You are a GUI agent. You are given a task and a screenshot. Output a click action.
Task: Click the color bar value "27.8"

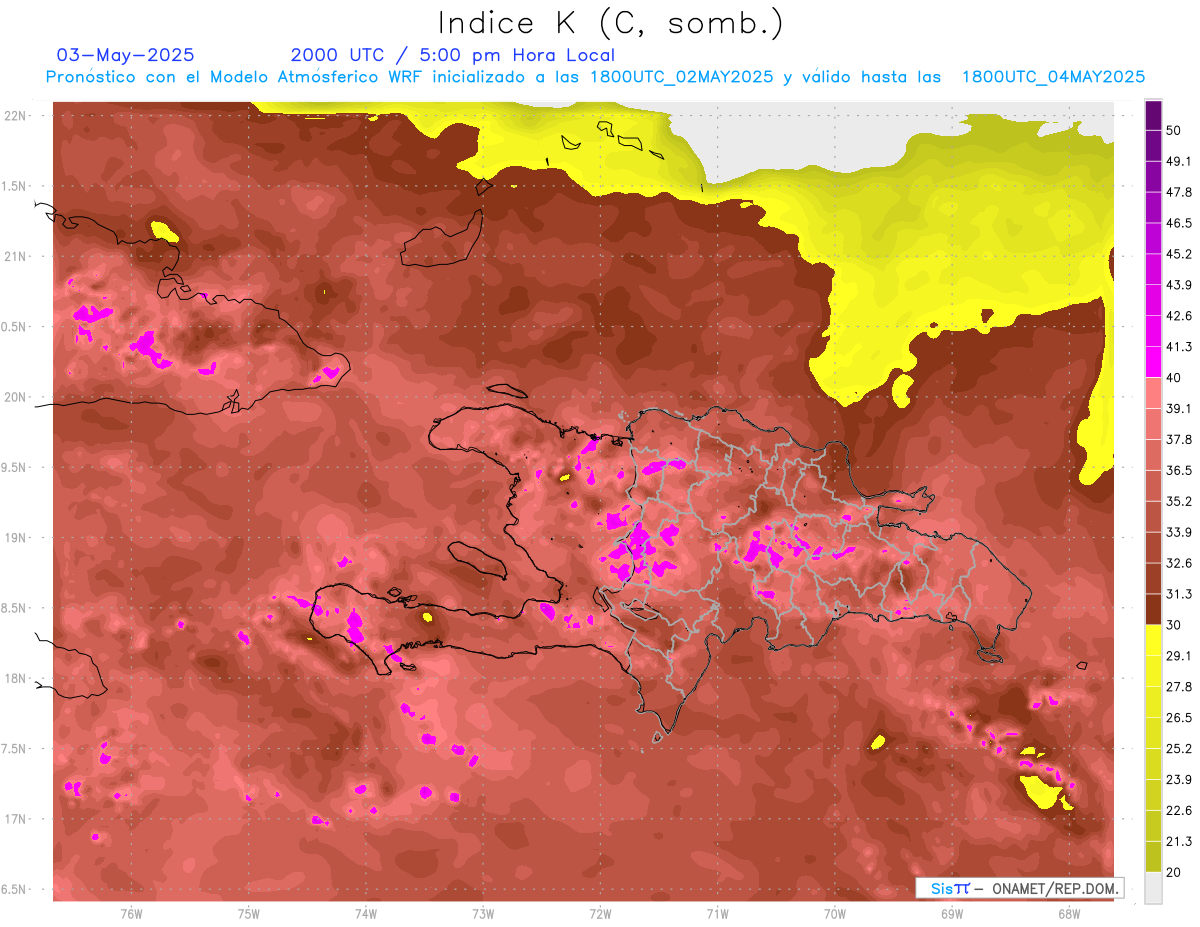[x=1181, y=687]
